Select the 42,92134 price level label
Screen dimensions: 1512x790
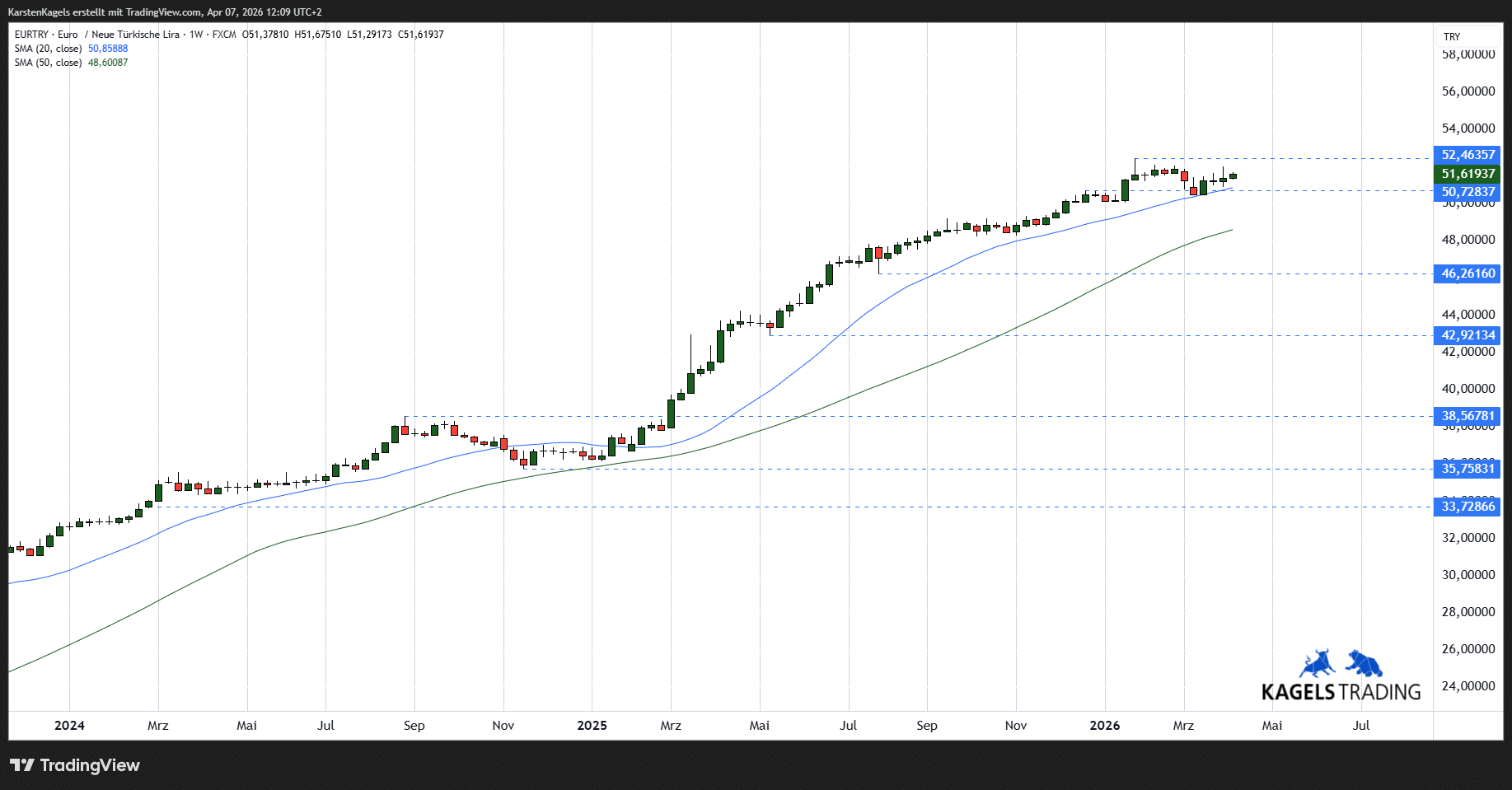(1468, 335)
